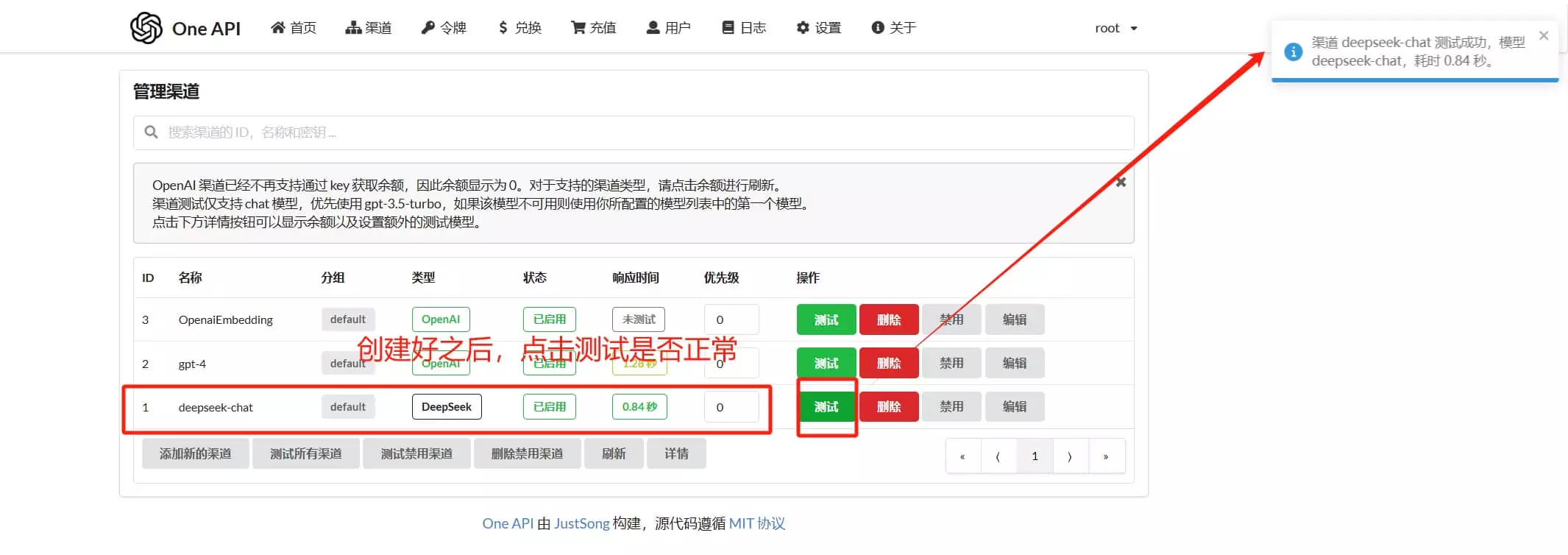Click 添加新的渠道 to add channel
The height and width of the screenshot is (555, 1568).
point(196,453)
